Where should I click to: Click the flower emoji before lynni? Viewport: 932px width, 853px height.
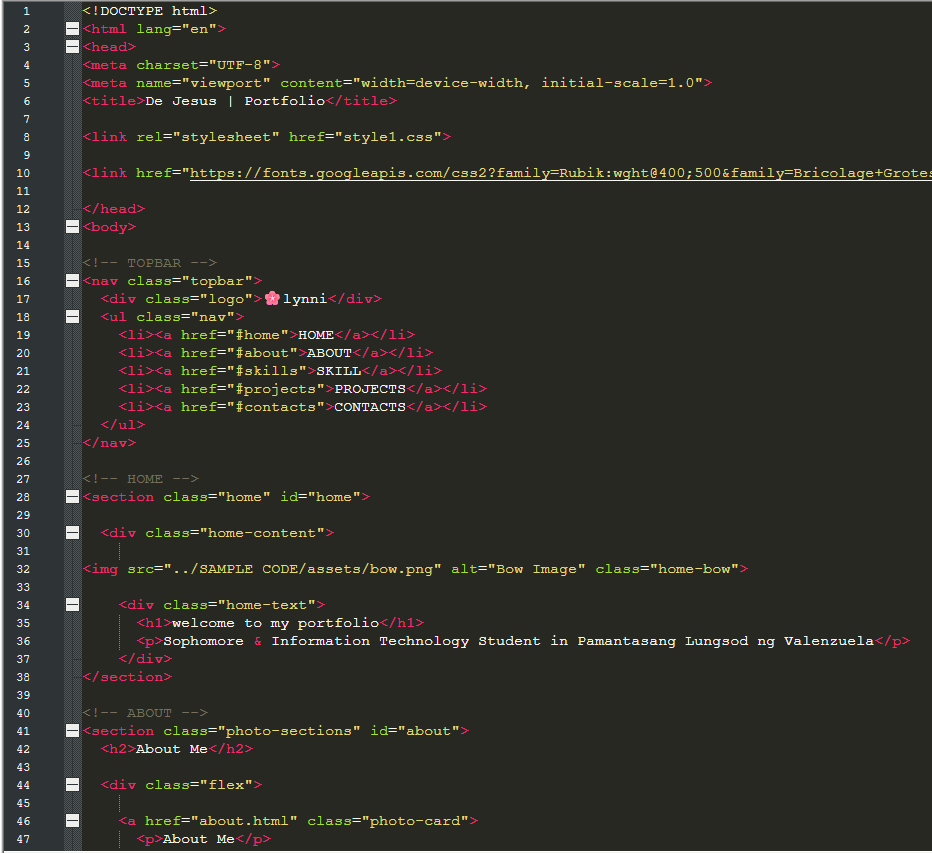coord(272,298)
